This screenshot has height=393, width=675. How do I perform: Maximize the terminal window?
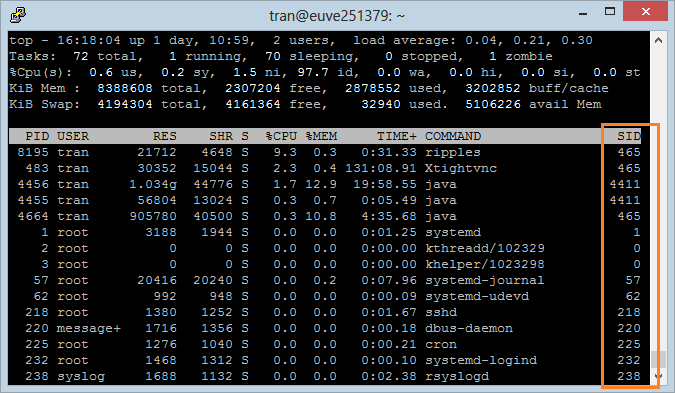point(610,12)
